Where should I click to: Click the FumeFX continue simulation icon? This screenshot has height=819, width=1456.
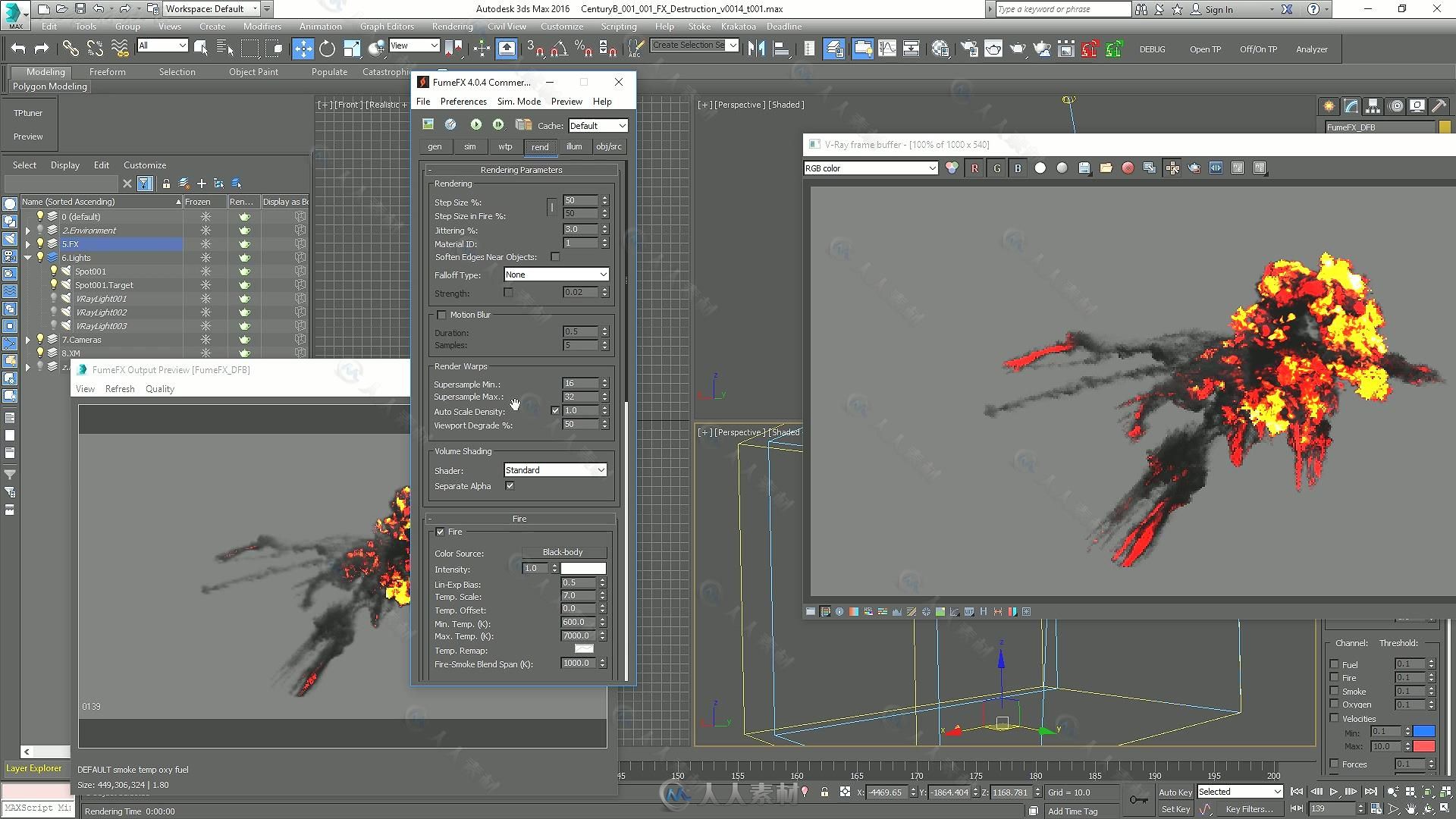(498, 124)
